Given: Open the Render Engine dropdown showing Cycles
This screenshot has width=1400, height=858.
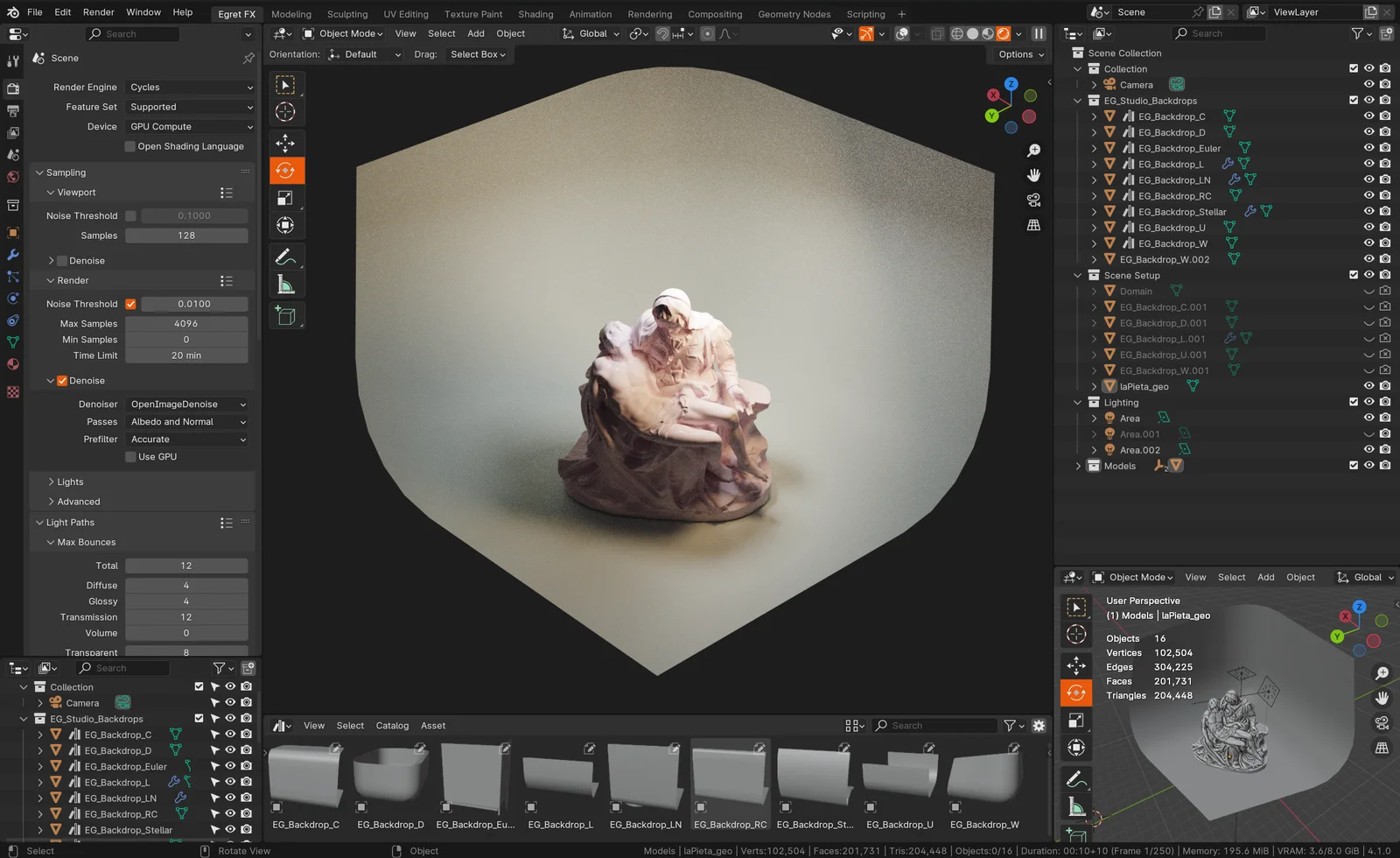Looking at the screenshot, I should (x=189, y=87).
